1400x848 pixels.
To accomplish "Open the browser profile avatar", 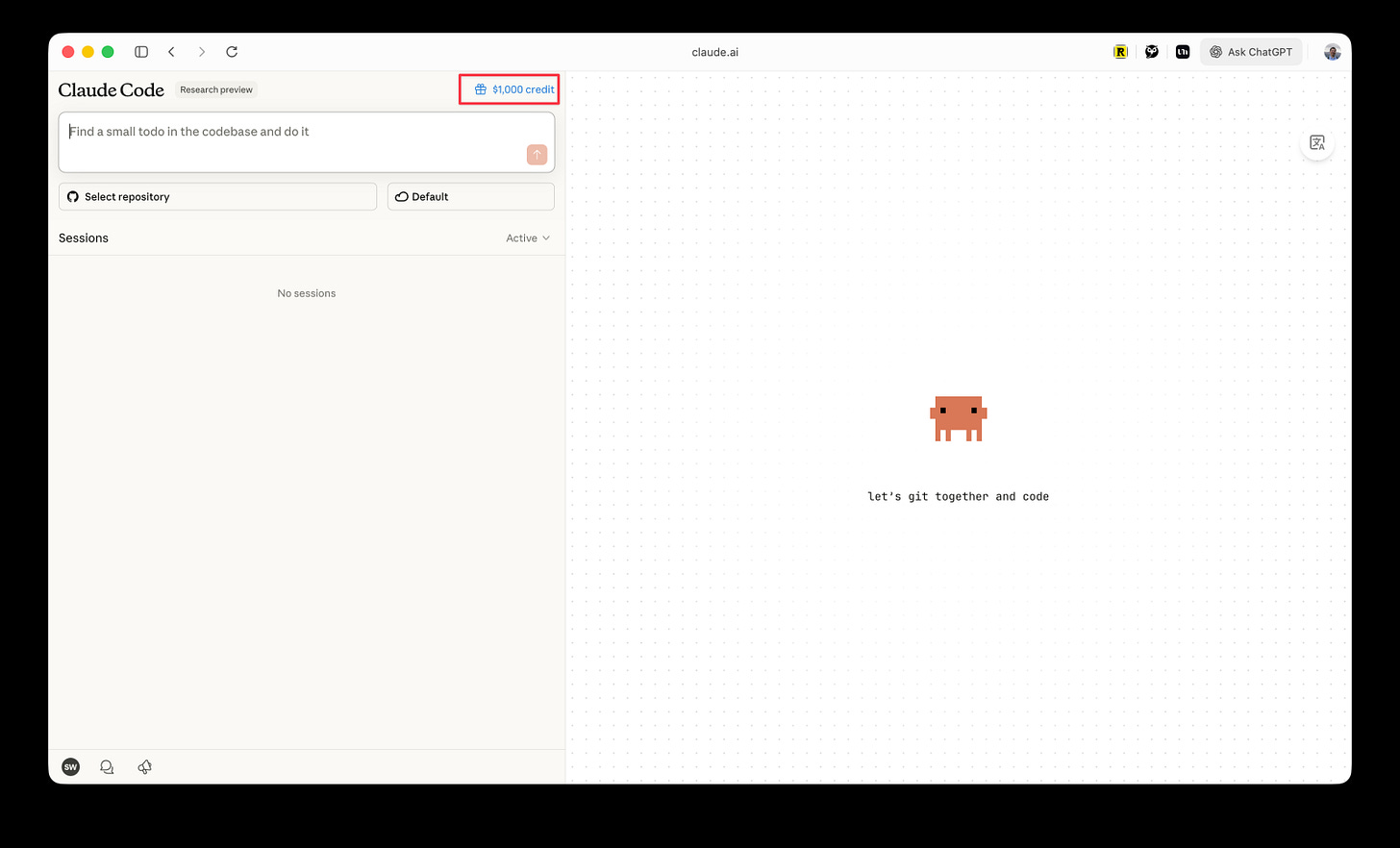I will point(1332,52).
